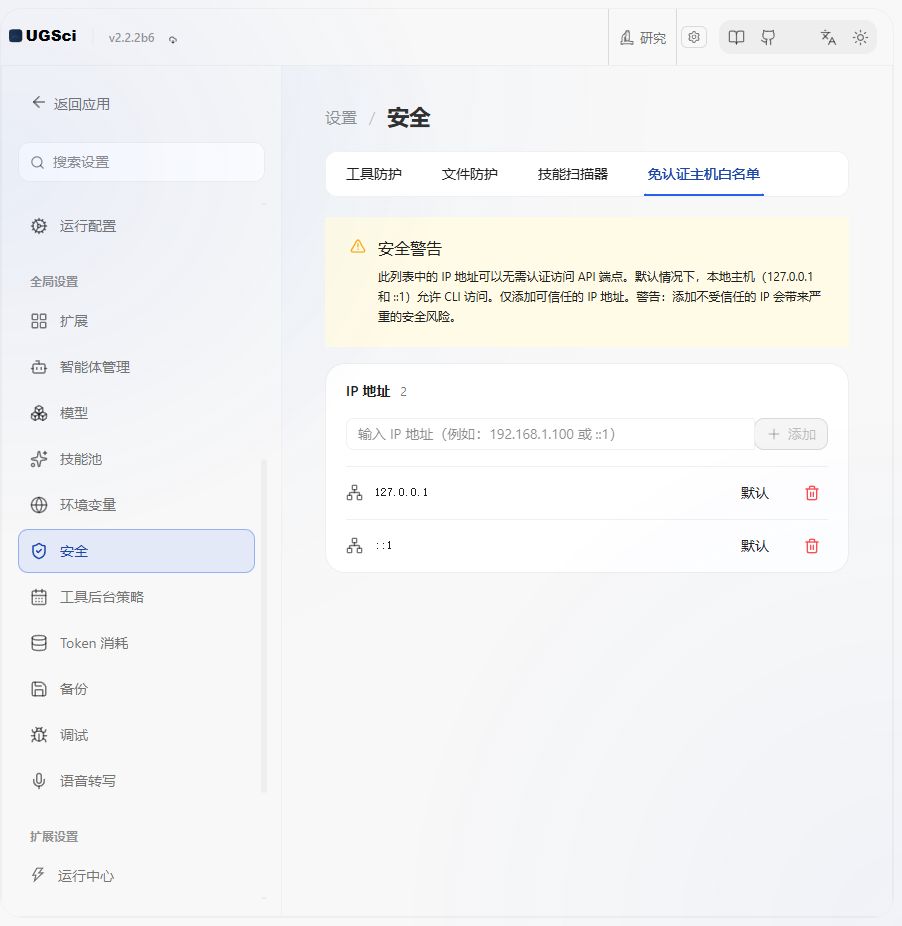The height and width of the screenshot is (926, 902).
Task: Open 环境变量 settings
Action: click(x=136, y=505)
